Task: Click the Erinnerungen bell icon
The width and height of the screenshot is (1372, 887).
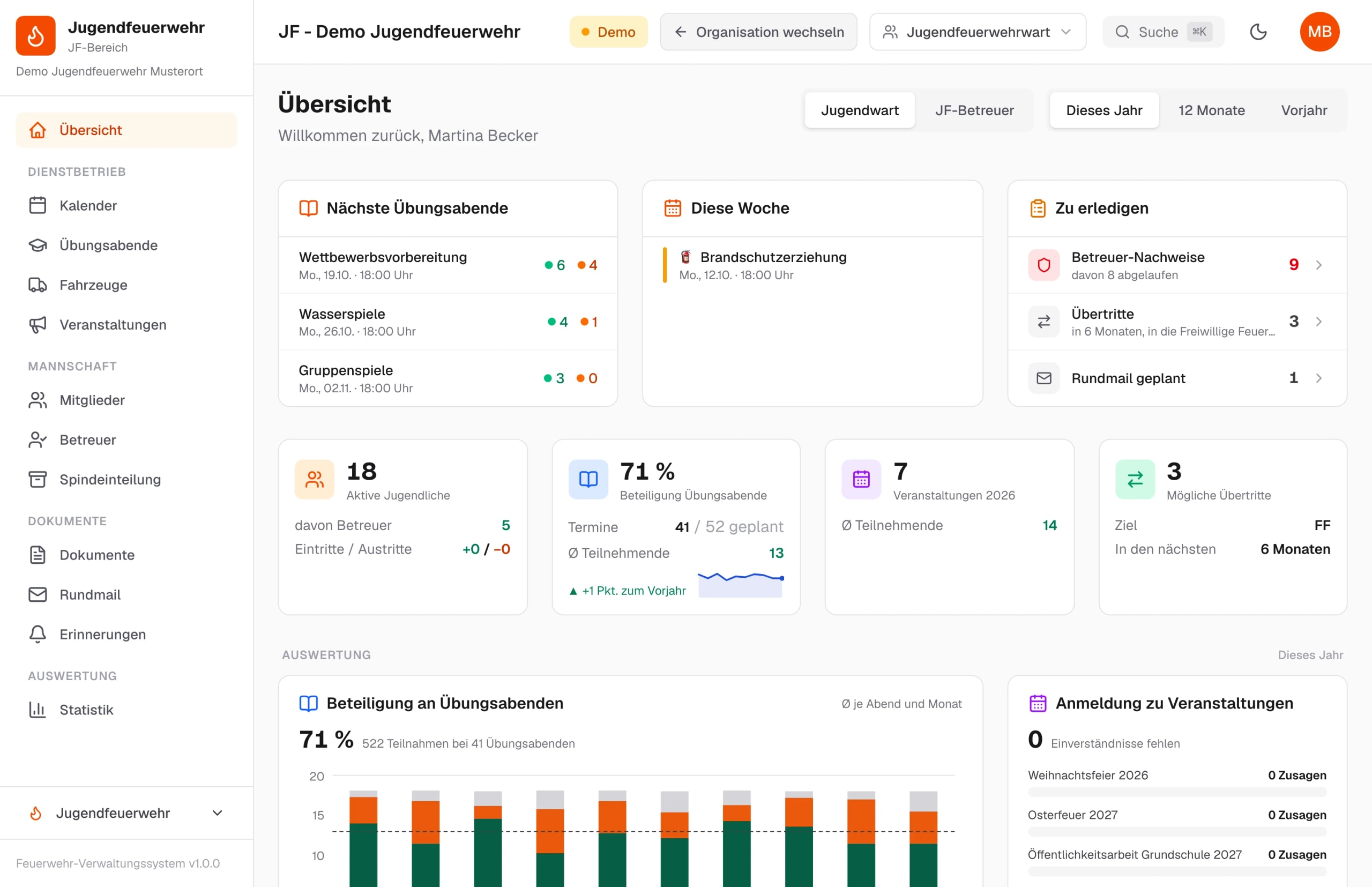Action: pyautogui.click(x=38, y=634)
